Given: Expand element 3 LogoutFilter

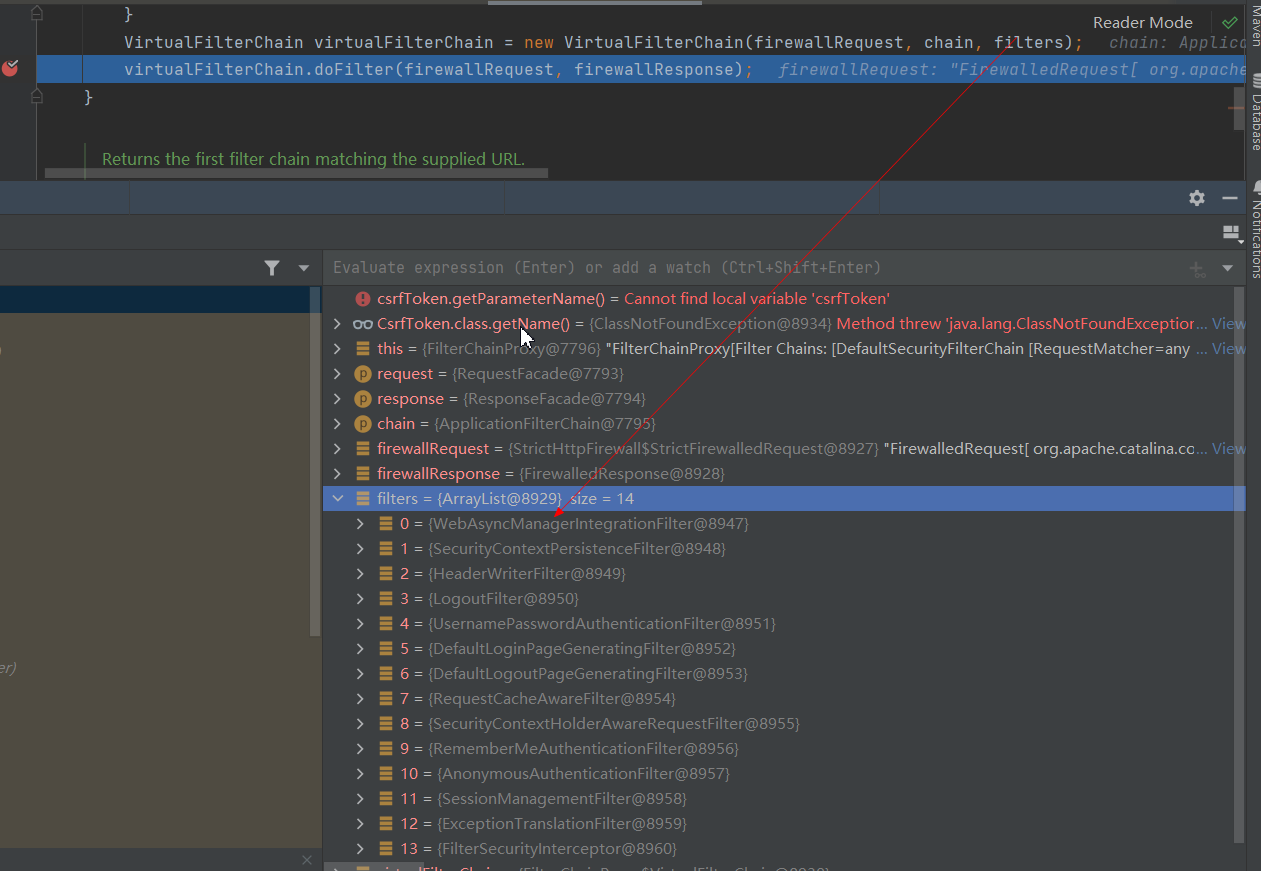Looking at the screenshot, I should tap(361, 598).
